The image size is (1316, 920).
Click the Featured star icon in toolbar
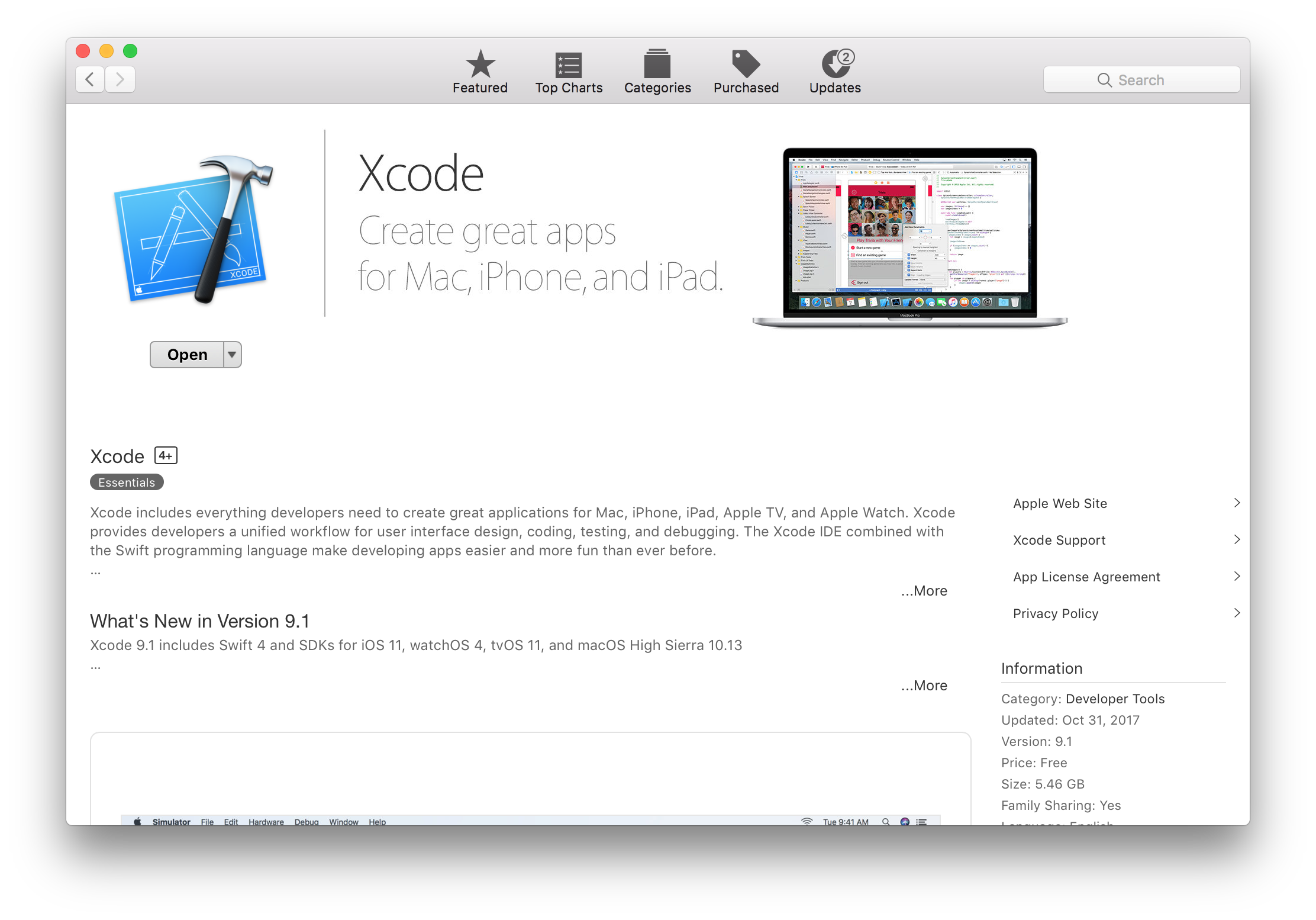tap(480, 66)
